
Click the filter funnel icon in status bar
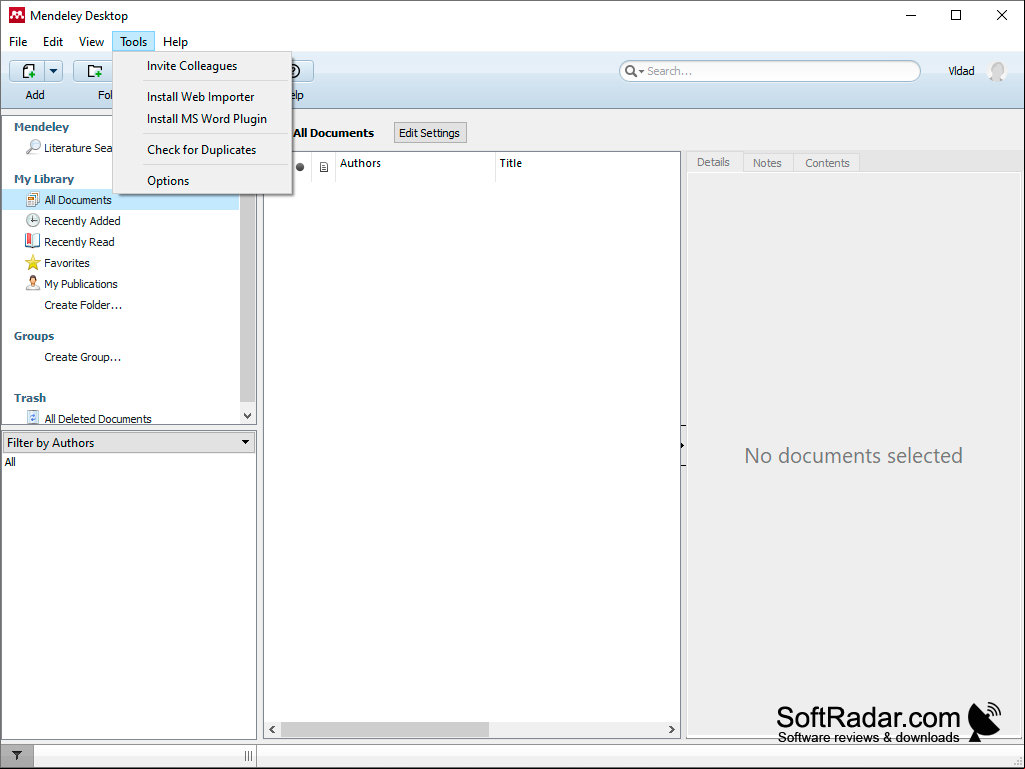(x=17, y=756)
